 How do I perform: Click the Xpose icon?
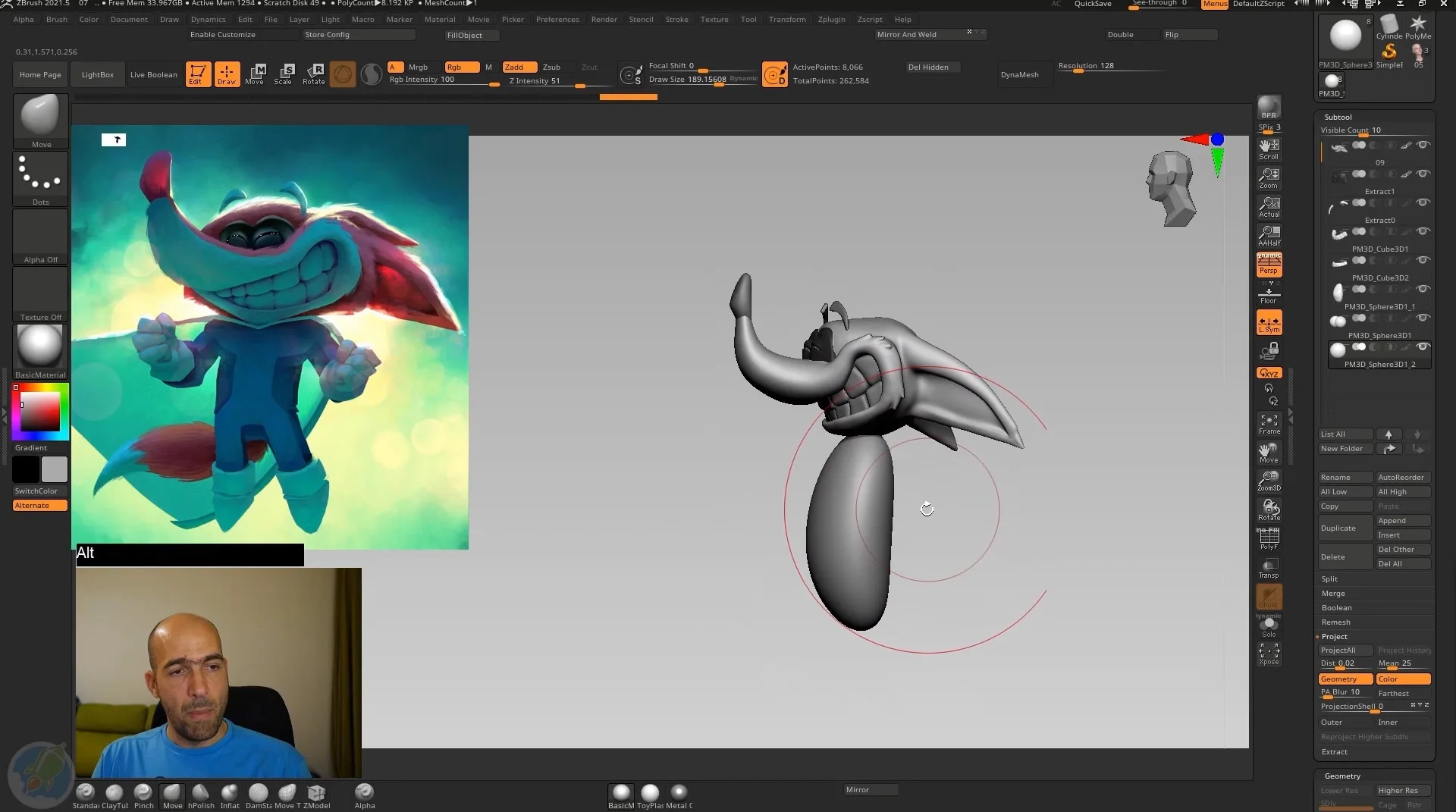1269,654
